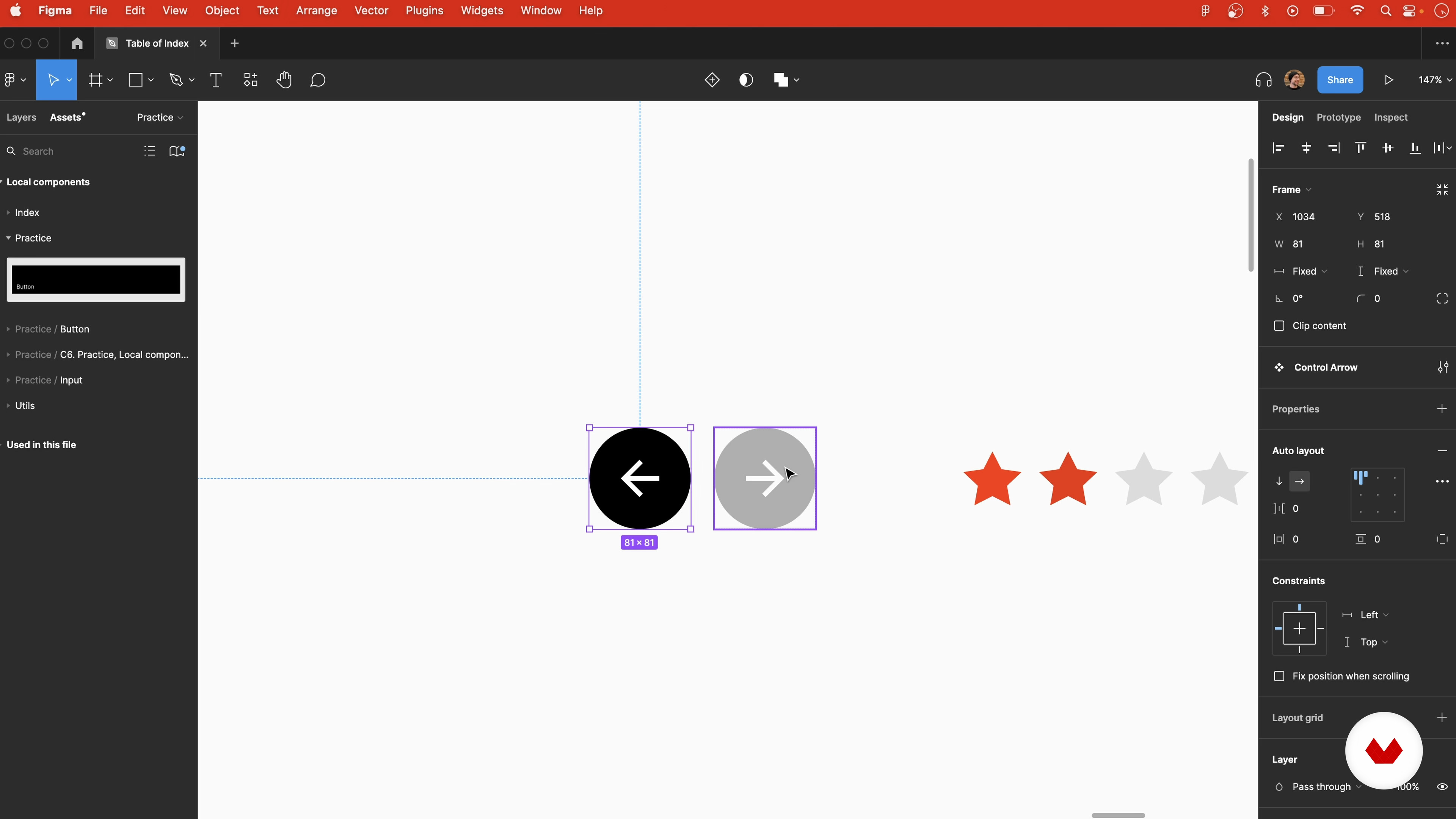Click Align vertical centers icon
Screen dimensions: 1456x819
[x=1388, y=148]
